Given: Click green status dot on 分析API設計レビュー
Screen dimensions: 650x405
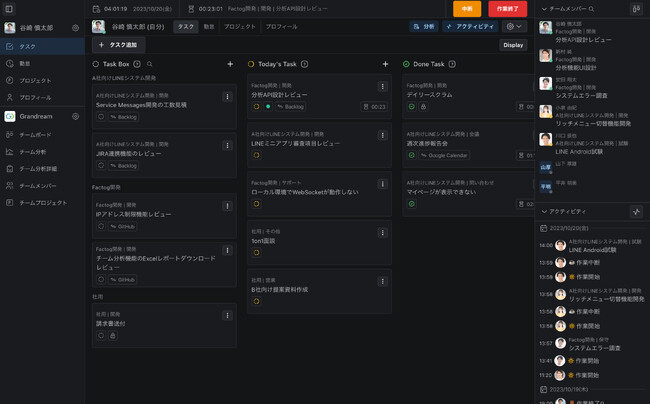Looking at the screenshot, I should [268, 106].
